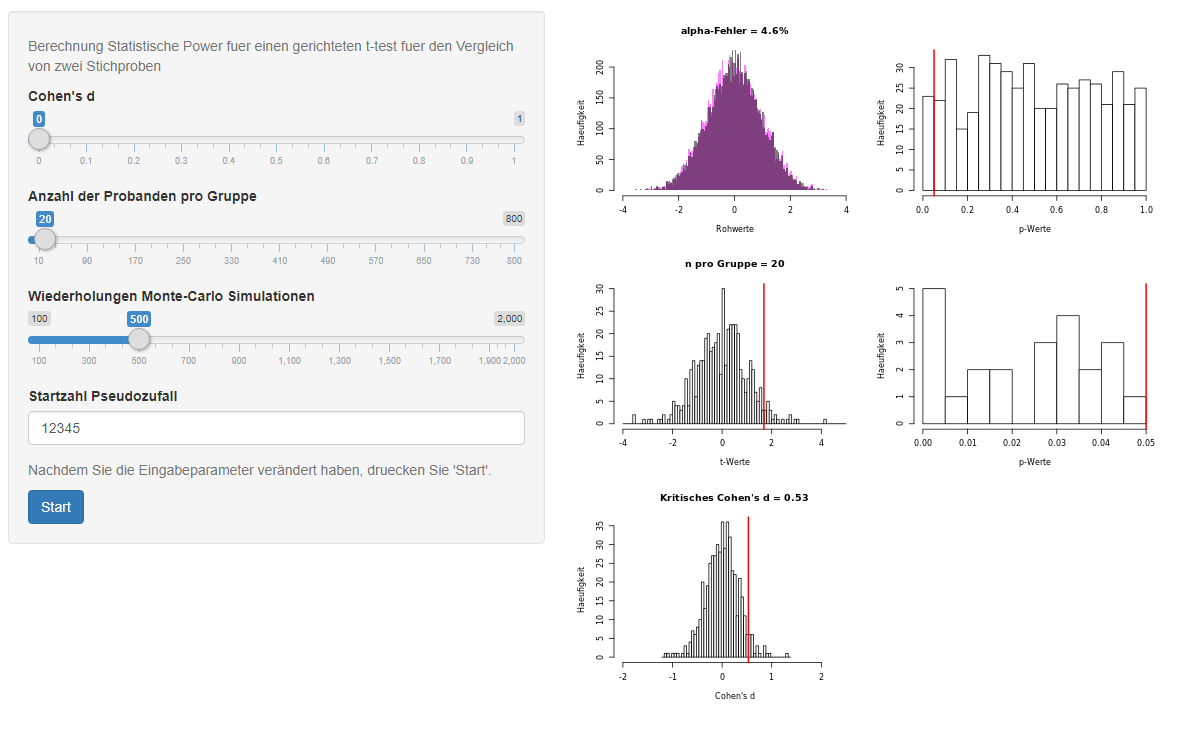Set Probanden slider track to 650
1196x752 pixels.
click(x=424, y=239)
